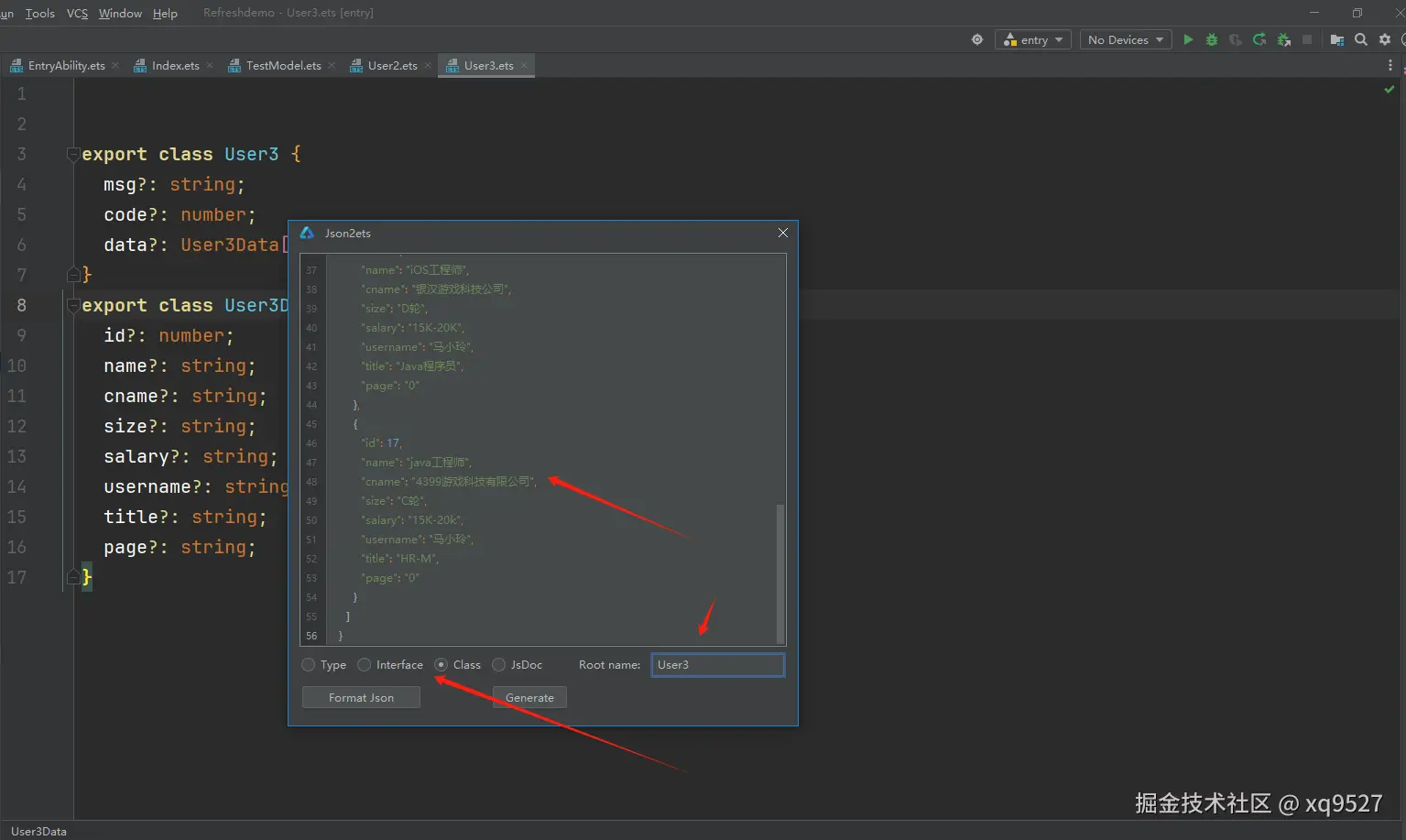Image resolution: width=1406 pixels, height=840 pixels.
Task: Close the TestModel.ets tab
Action: pyautogui.click(x=332, y=65)
